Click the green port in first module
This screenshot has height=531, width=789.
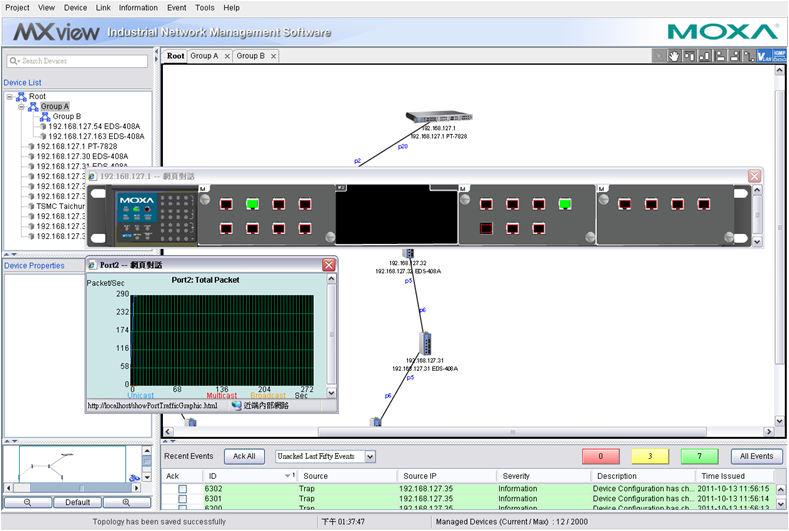[x=252, y=204]
